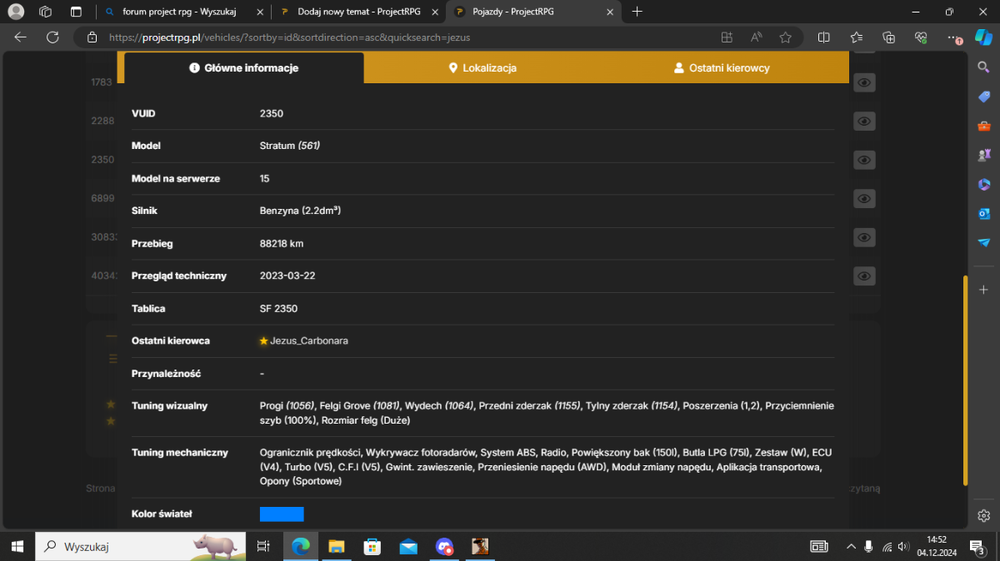Open the sidebar tools briefcase
Viewport: 1000px width, 561px height.
click(x=983, y=126)
